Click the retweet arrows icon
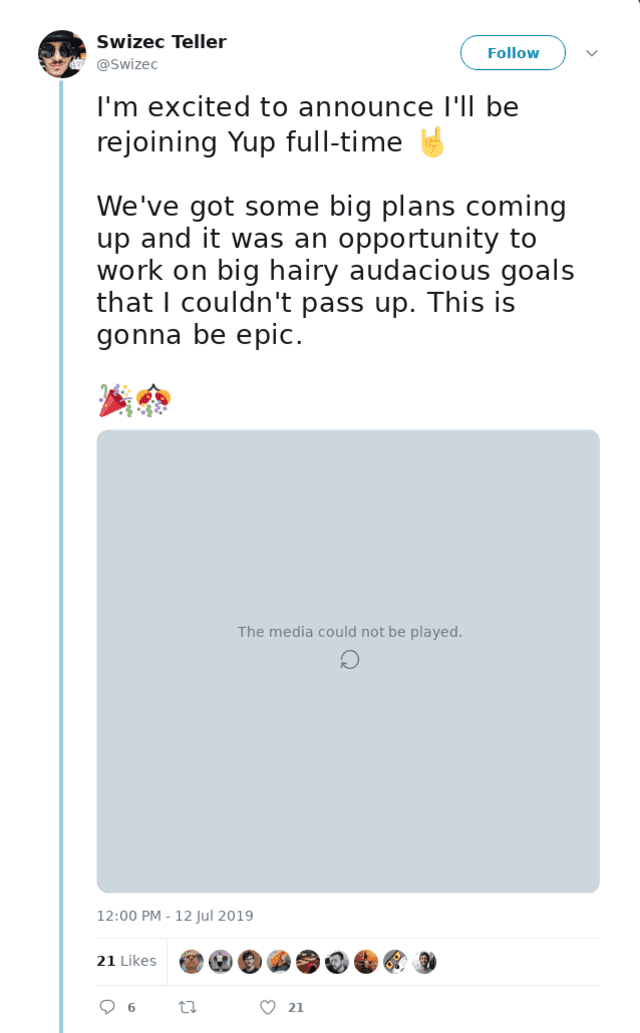640x1033 pixels. 185,1007
